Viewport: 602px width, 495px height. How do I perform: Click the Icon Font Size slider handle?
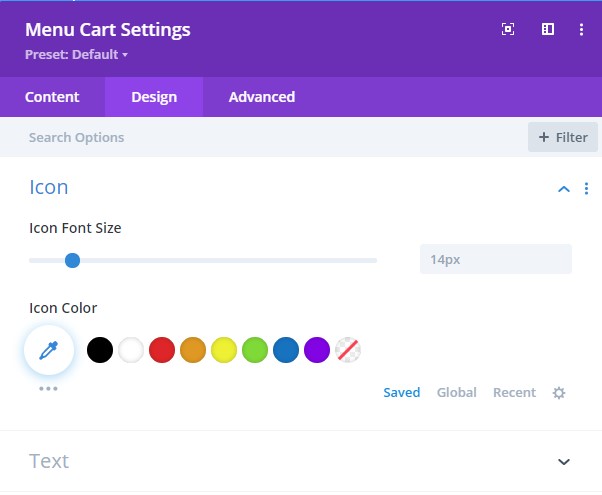(72, 260)
